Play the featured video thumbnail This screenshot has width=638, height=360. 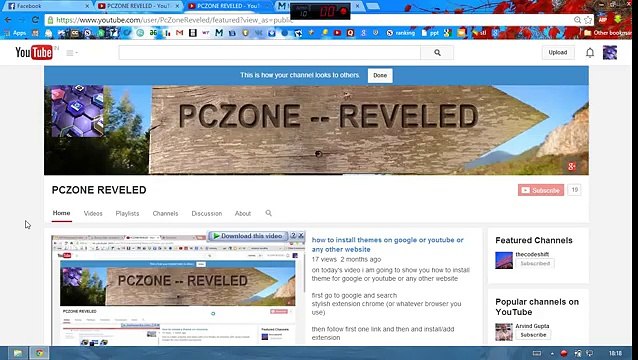click(x=178, y=290)
